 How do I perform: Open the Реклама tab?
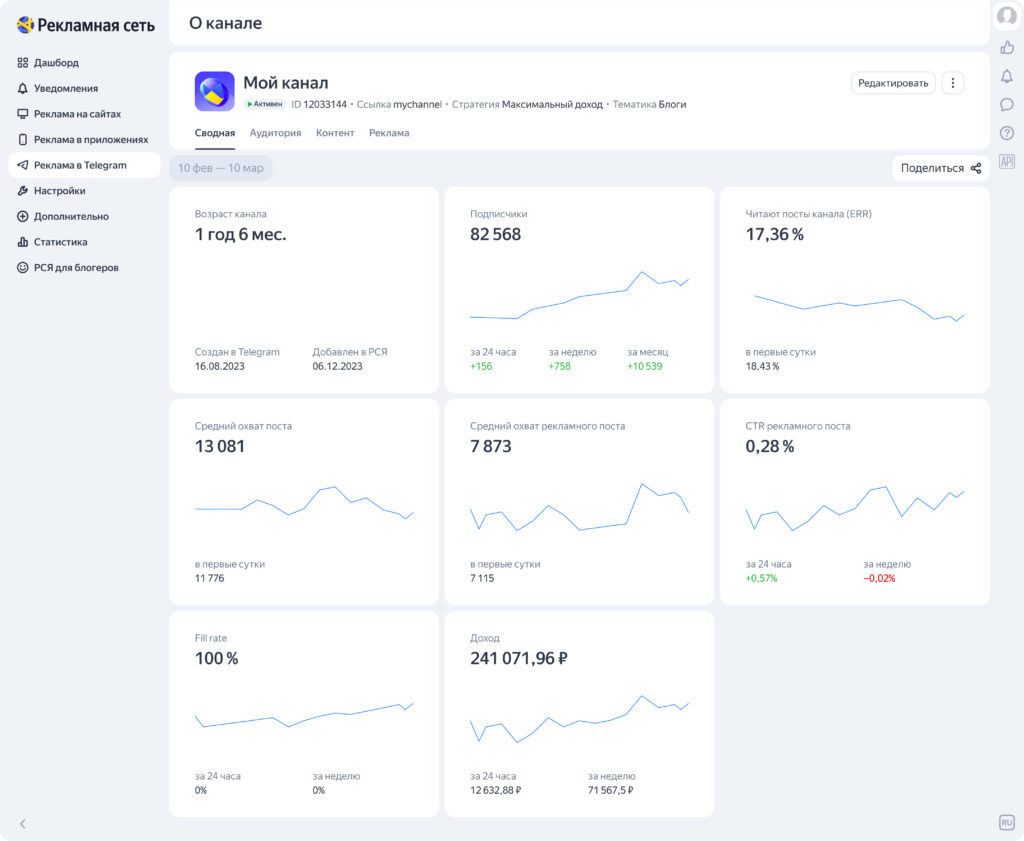(x=389, y=133)
